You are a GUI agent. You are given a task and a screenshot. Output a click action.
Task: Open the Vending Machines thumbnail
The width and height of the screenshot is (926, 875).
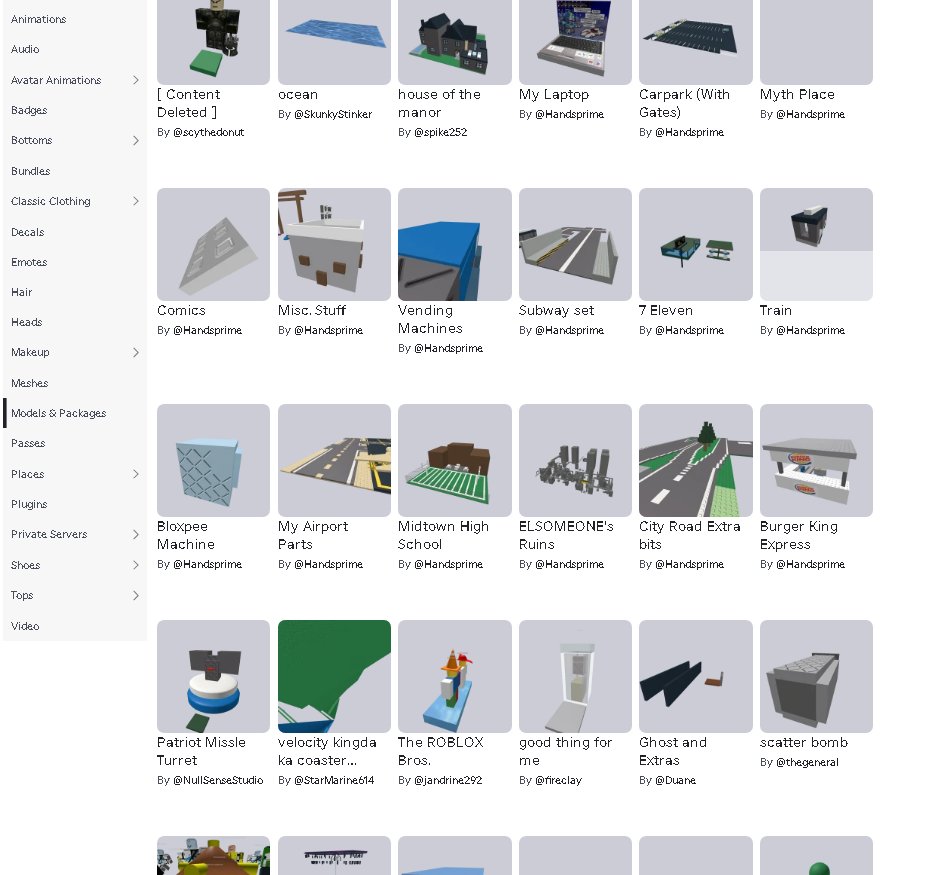pyautogui.click(x=455, y=244)
